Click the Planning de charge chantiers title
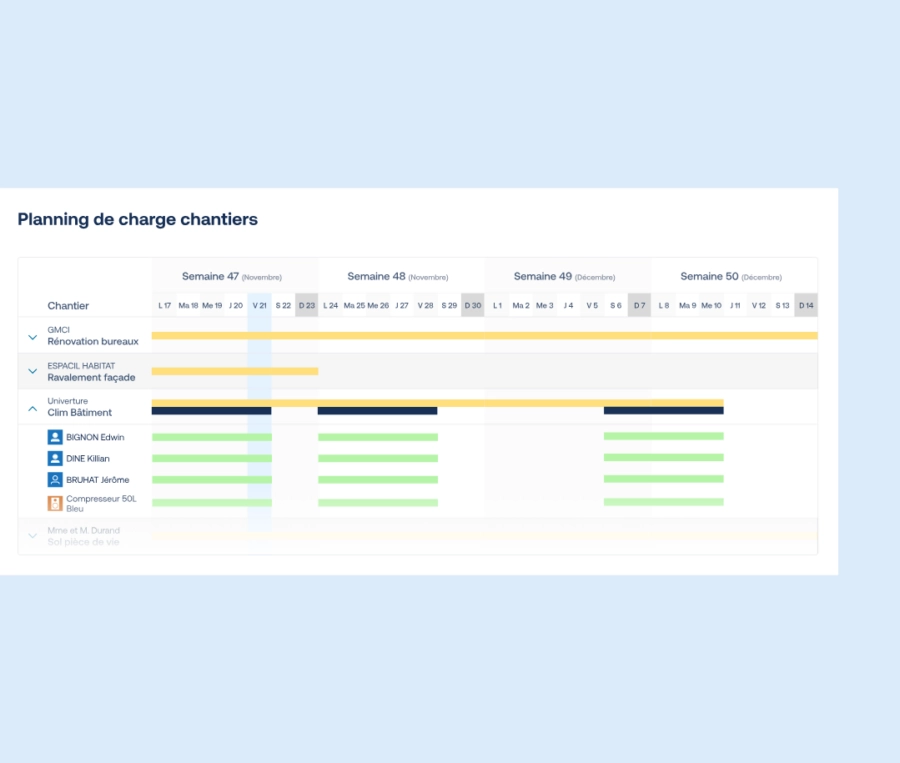This screenshot has width=900, height=763. [137, 219]
